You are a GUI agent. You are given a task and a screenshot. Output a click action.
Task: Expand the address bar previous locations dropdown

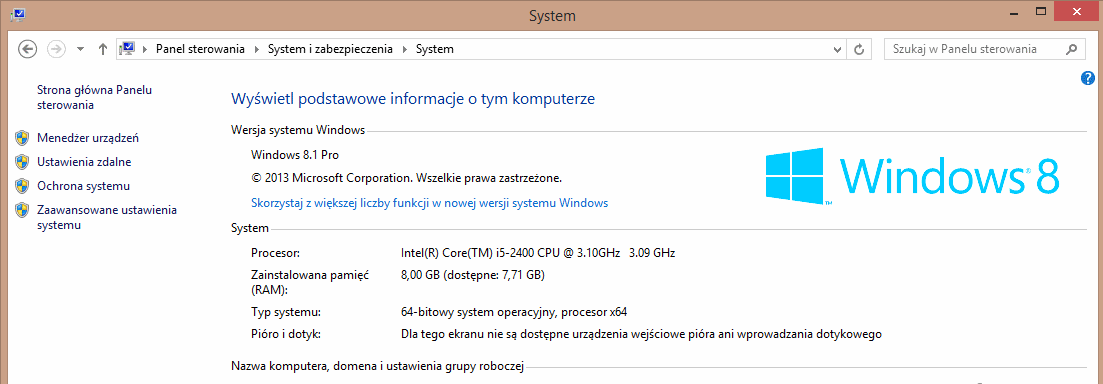(837, 49)
